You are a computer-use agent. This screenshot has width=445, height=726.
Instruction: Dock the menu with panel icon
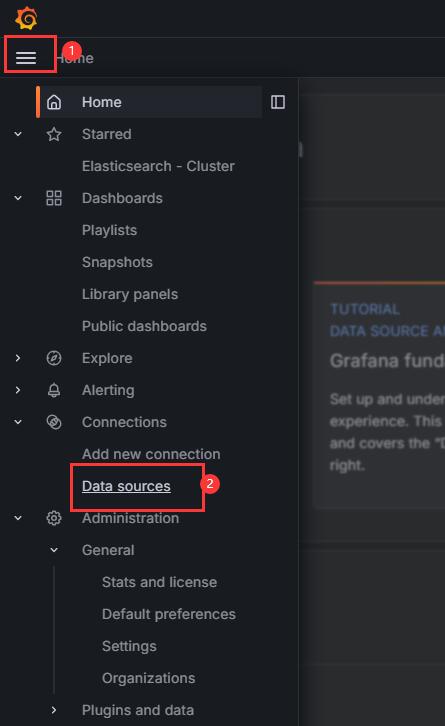278,102
